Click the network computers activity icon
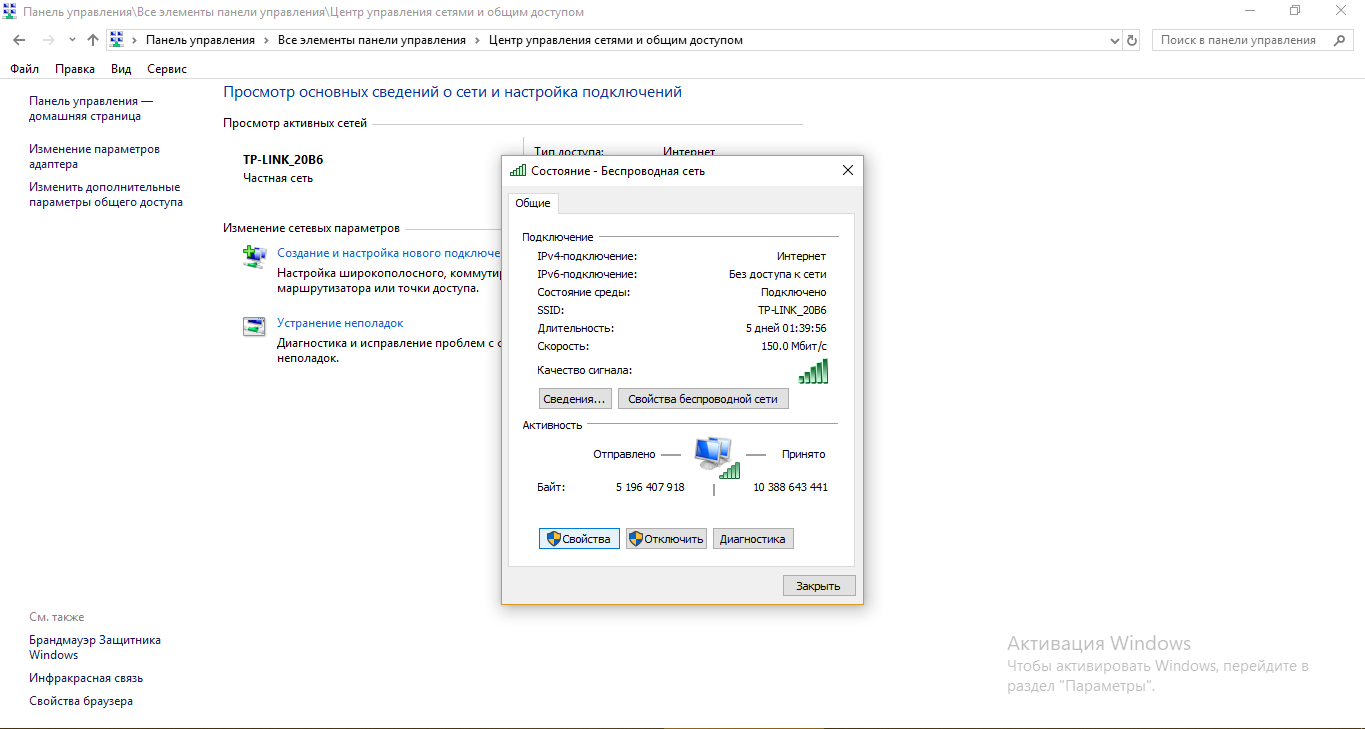1365x729 pixels. pos(713,453)
